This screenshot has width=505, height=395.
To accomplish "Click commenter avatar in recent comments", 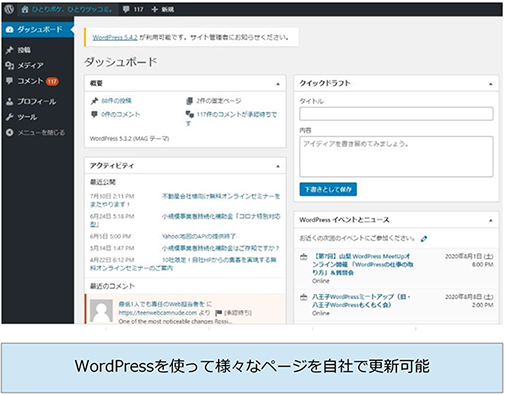I will [x=102, y=311].
